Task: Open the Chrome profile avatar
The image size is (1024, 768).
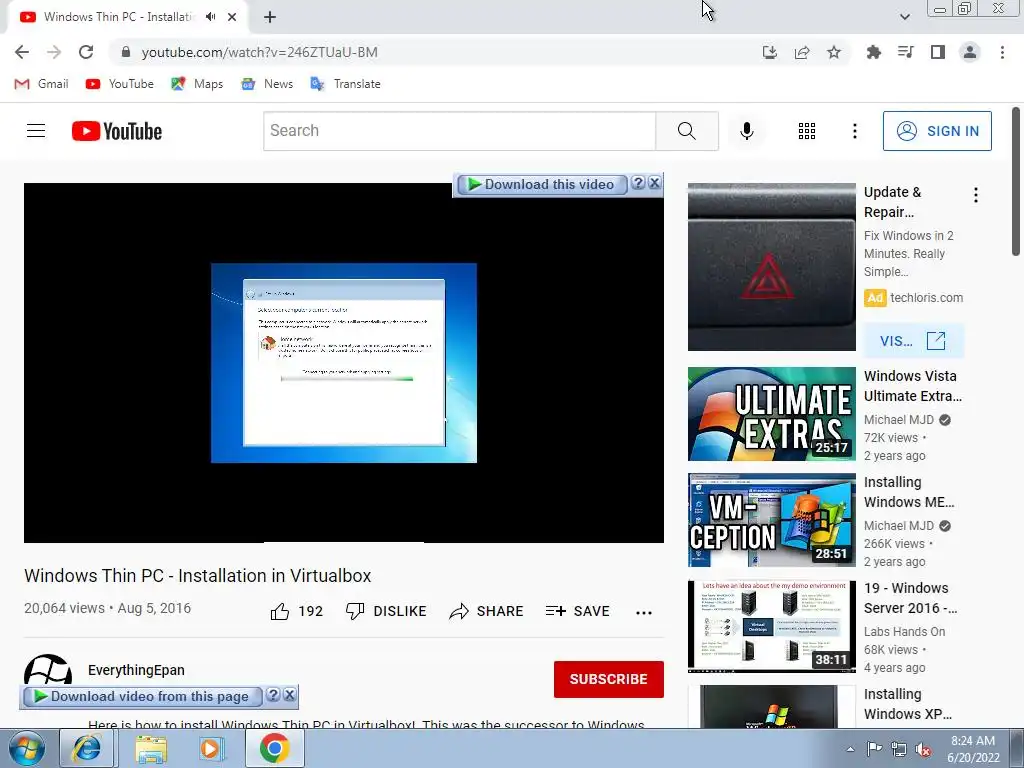Action: pos(970,52)
